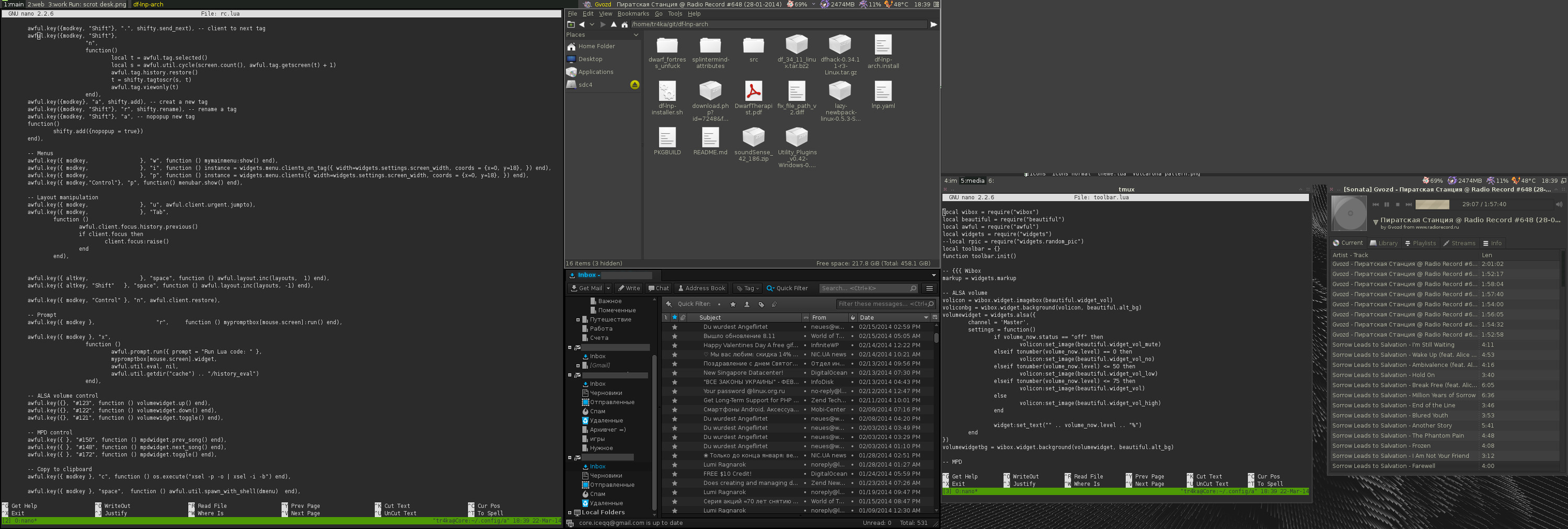
Task: Switch to the Library tab in Sonata
Action: [1383, 243]
